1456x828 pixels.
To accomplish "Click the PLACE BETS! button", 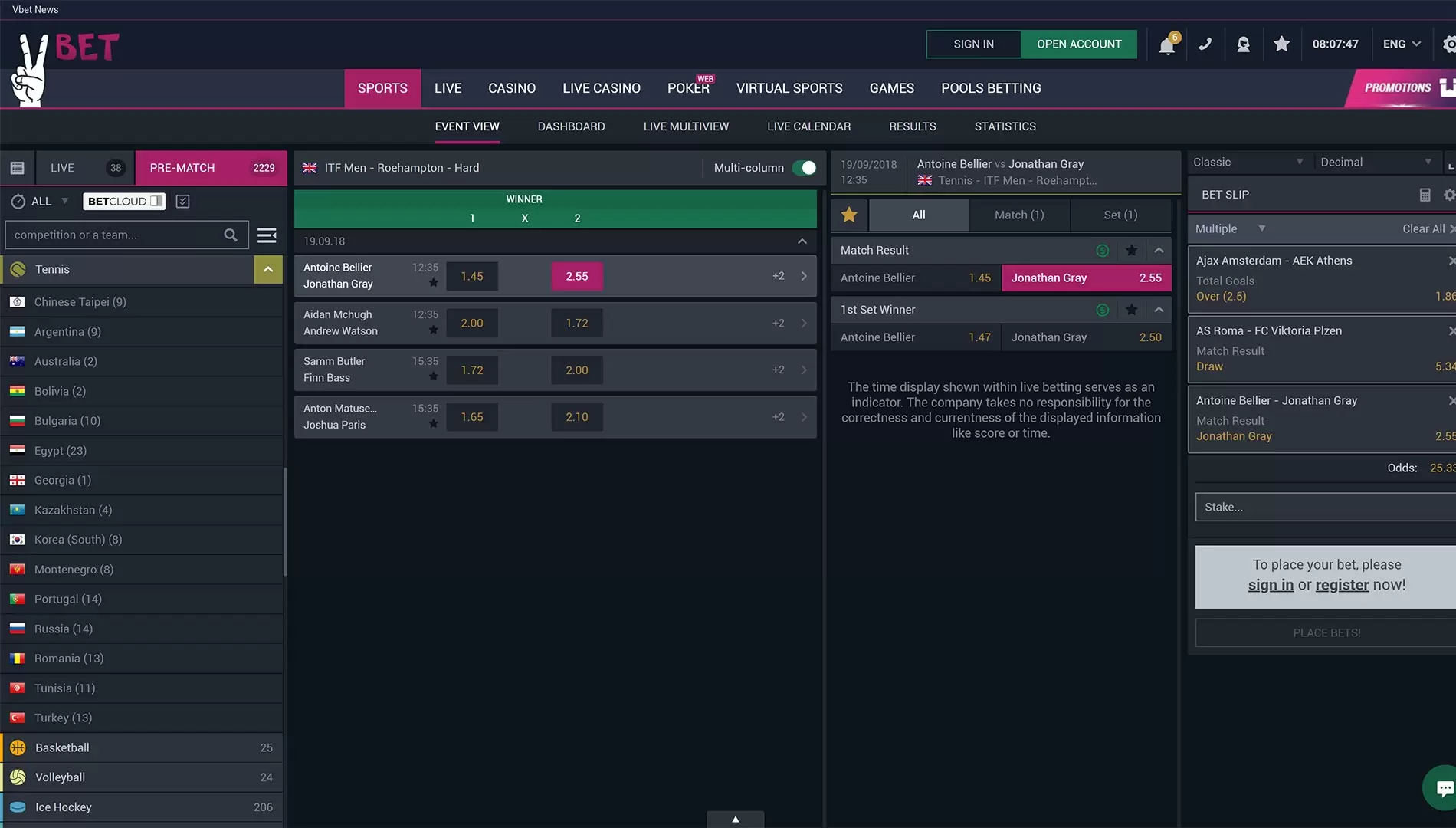I will coord(1326,632).
